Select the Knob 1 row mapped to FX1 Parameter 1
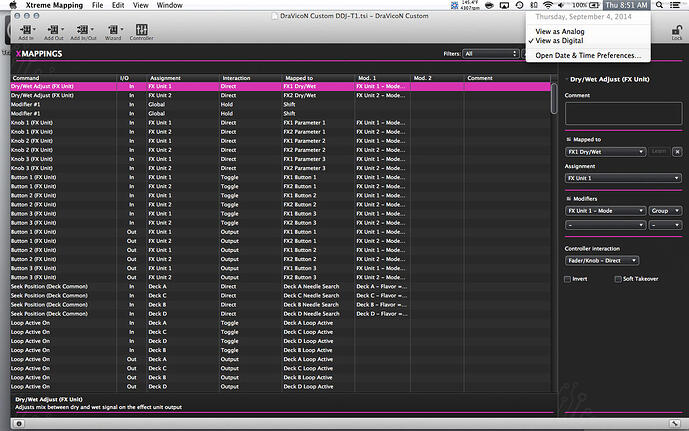This screenshot has width=689, height=431. coord(280,123)
